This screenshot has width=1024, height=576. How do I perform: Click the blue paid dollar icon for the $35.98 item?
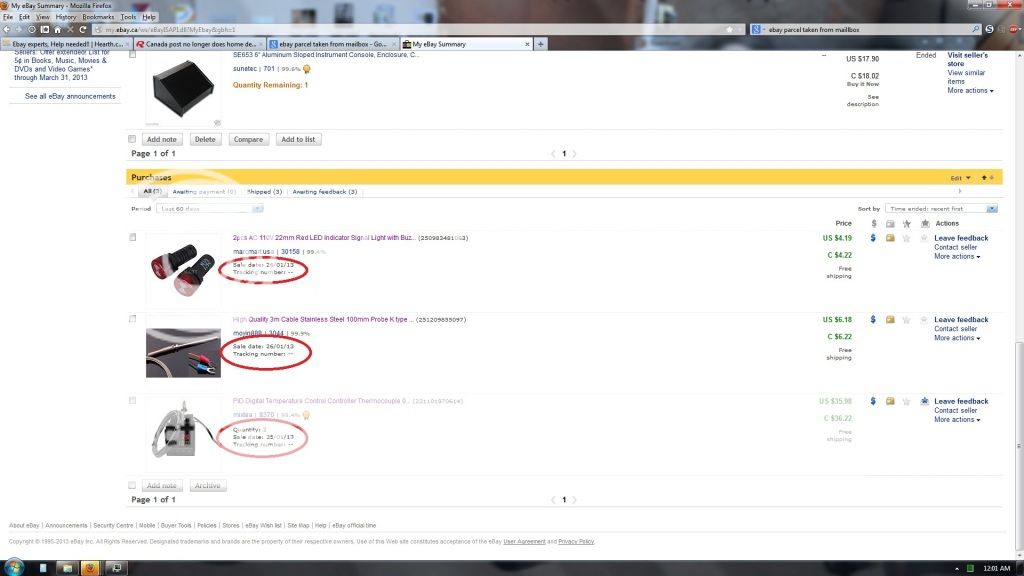873,402
